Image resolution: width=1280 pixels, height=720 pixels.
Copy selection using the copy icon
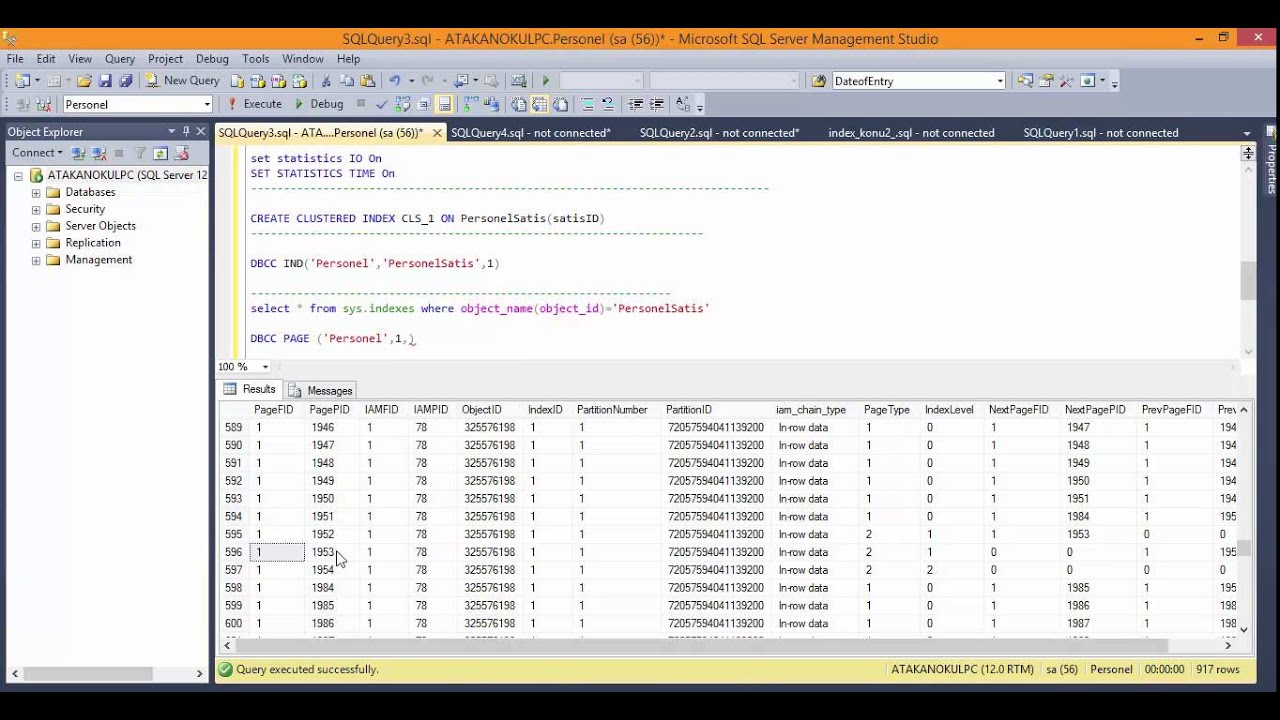(347, 81)
